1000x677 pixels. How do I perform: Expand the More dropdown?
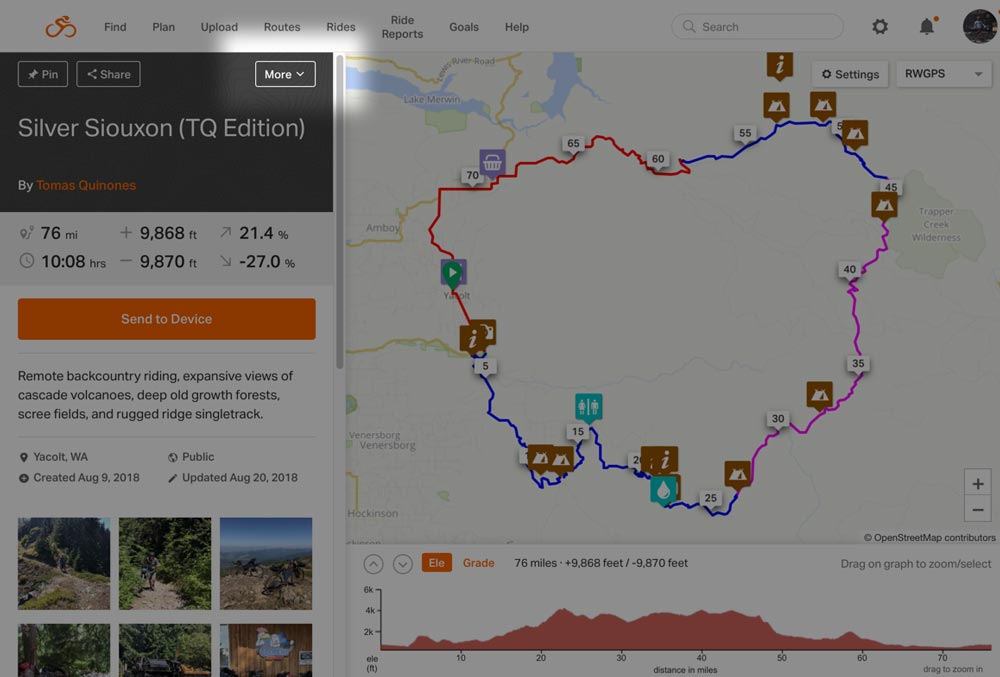click(x=285, y=74)
